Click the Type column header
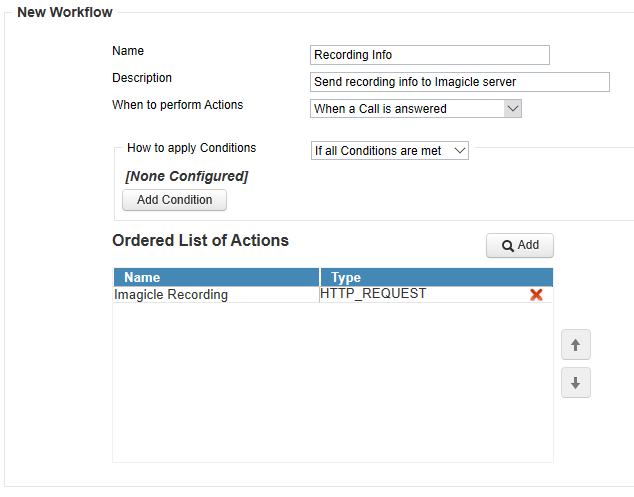This screenshot has width=634, height=497. click(x=436, y=277)
